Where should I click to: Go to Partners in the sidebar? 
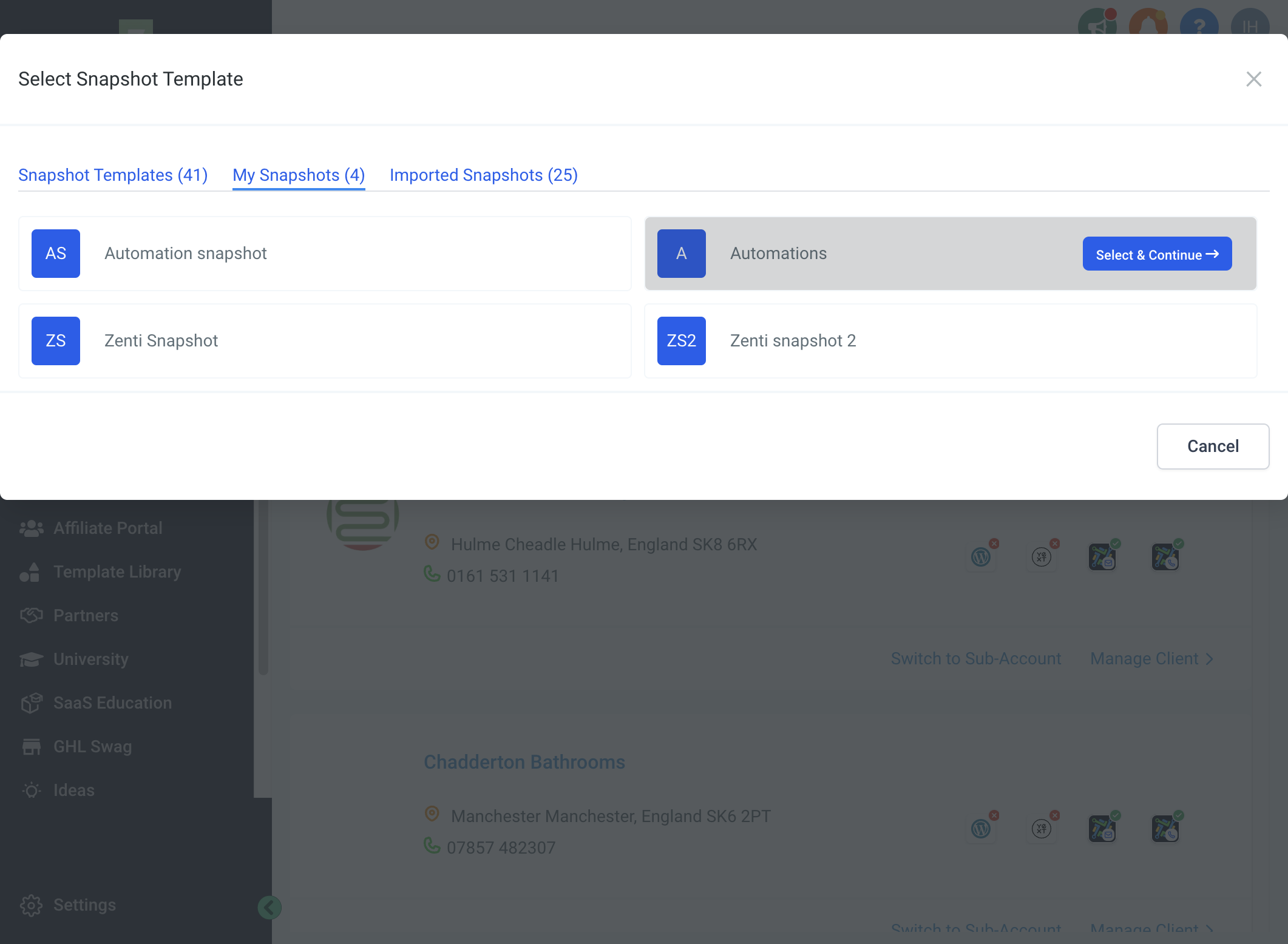(86, 616)
